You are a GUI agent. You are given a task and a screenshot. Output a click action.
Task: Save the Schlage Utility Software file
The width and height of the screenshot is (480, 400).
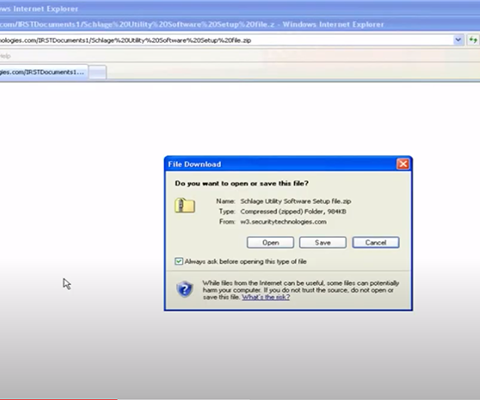323,242
